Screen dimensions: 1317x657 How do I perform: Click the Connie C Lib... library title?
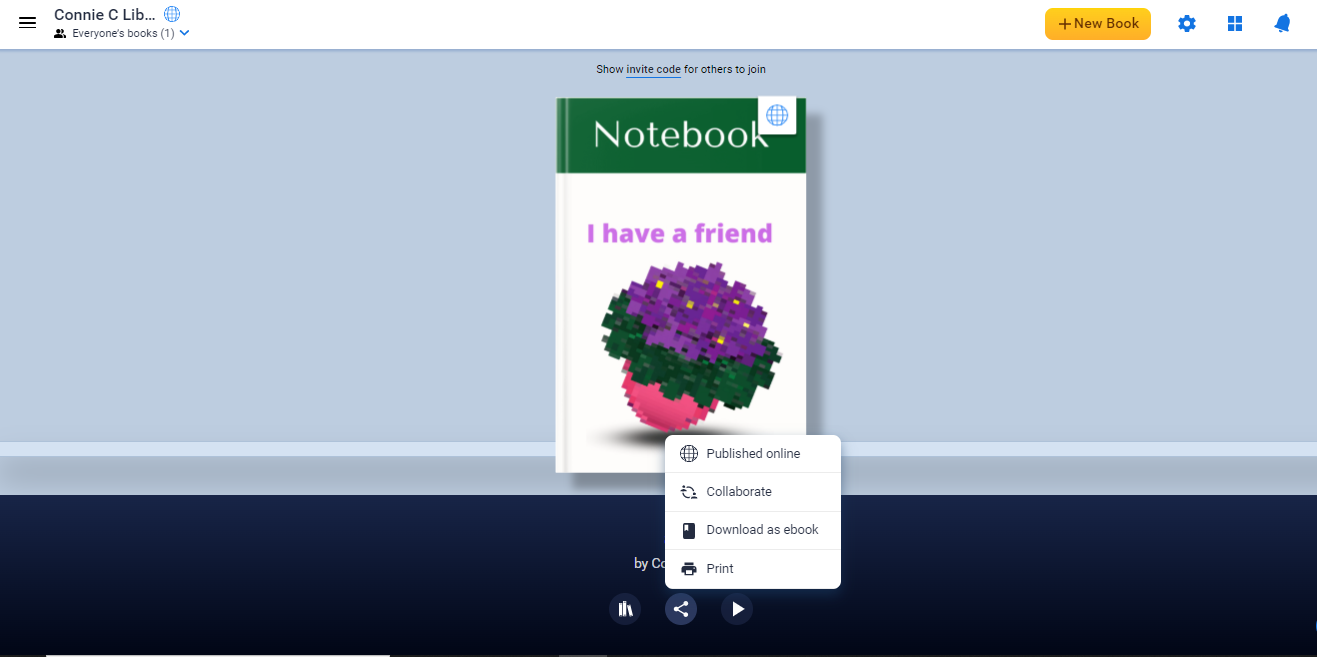click(x=105, y=14)
